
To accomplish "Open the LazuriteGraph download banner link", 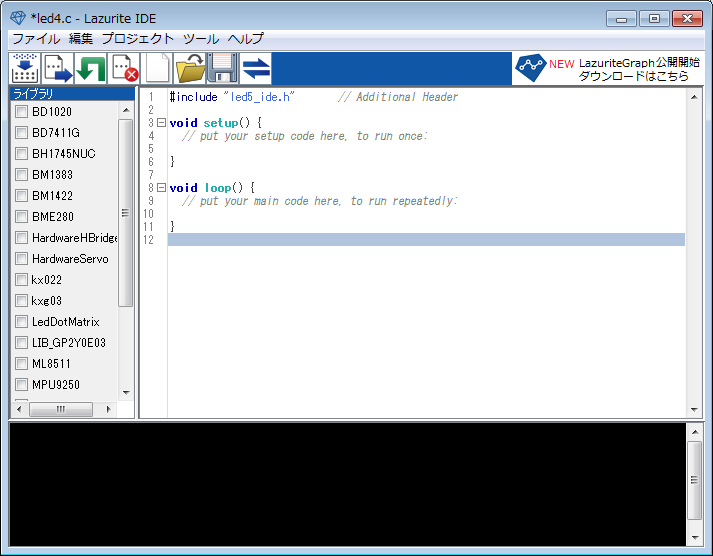I will point(608,69).
